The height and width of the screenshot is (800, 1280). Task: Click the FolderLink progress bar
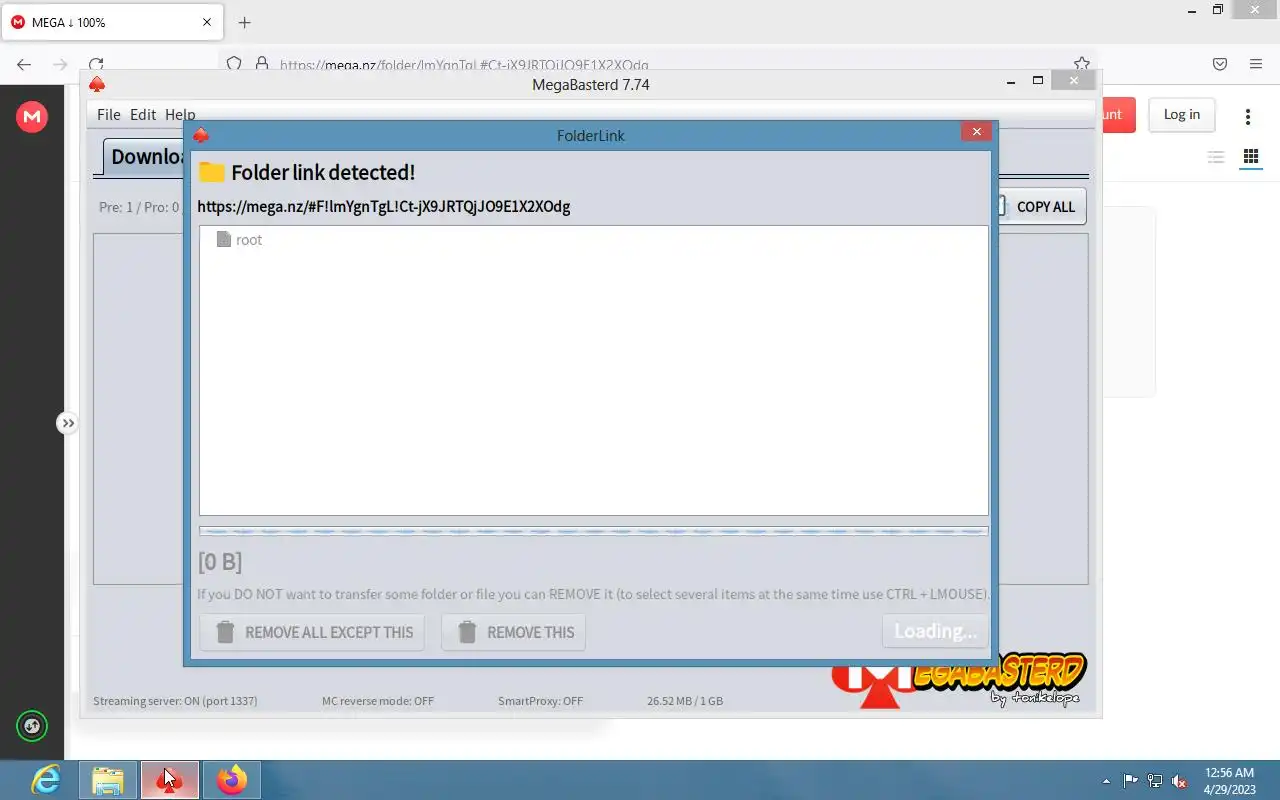pyautogui.click(x=593, y=532)
